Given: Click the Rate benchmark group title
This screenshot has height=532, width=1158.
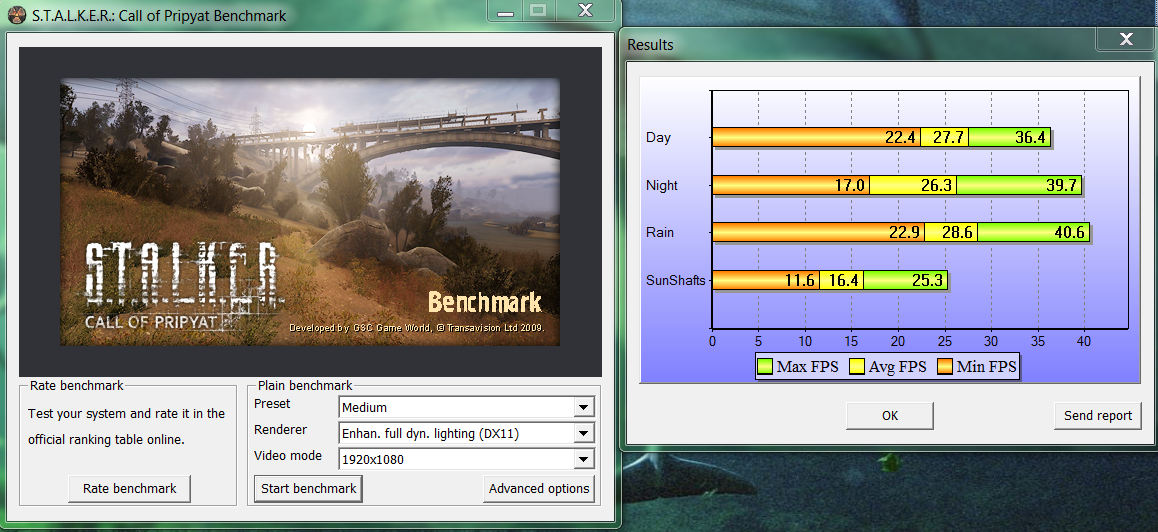Looking at the screenshot, I should point(77,386).
